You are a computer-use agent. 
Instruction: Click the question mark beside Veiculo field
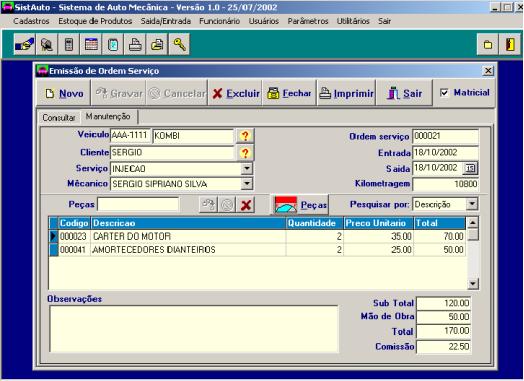point(245,136)
